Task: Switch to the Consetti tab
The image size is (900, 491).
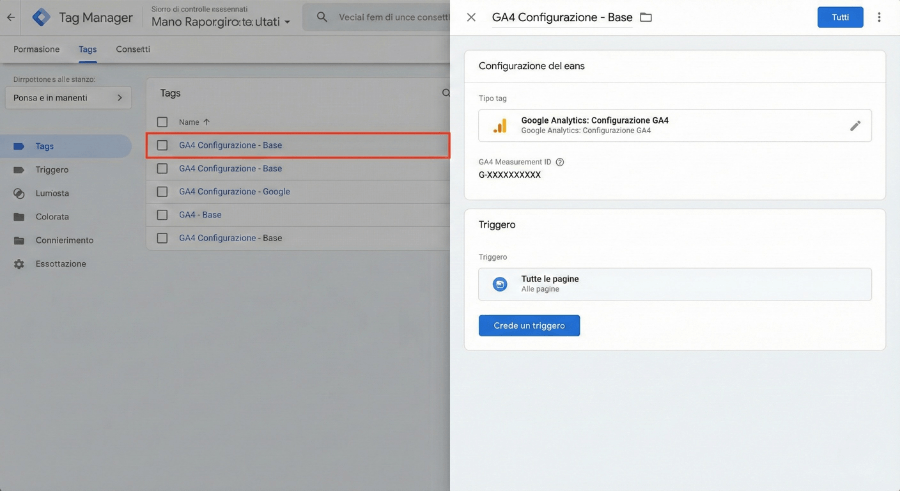Action: [133, 49]
